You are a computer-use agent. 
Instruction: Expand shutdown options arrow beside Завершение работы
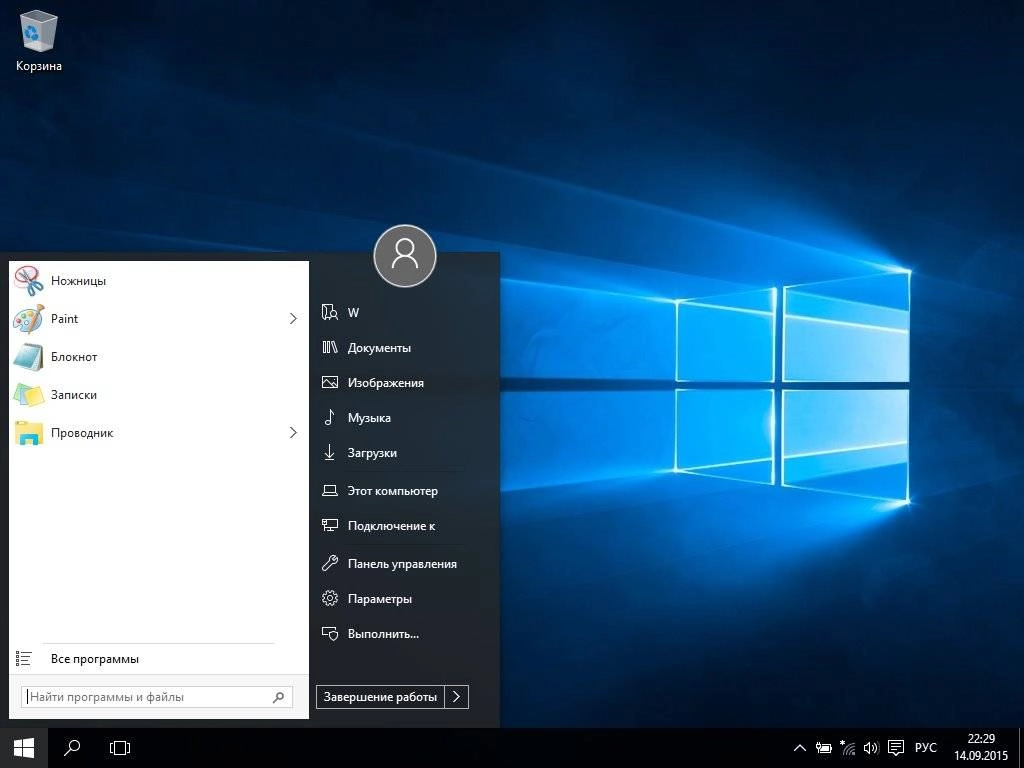click(456, 697)
